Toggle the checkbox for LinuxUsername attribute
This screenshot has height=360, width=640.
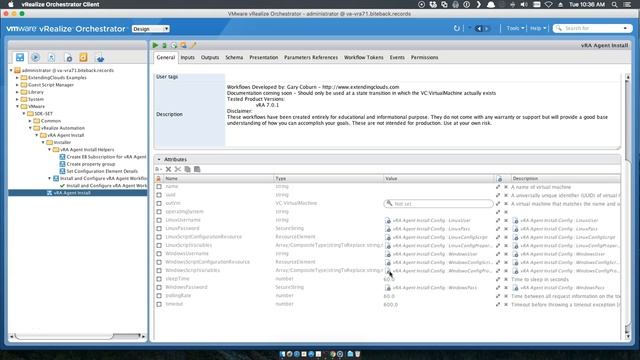coord(159,220)
